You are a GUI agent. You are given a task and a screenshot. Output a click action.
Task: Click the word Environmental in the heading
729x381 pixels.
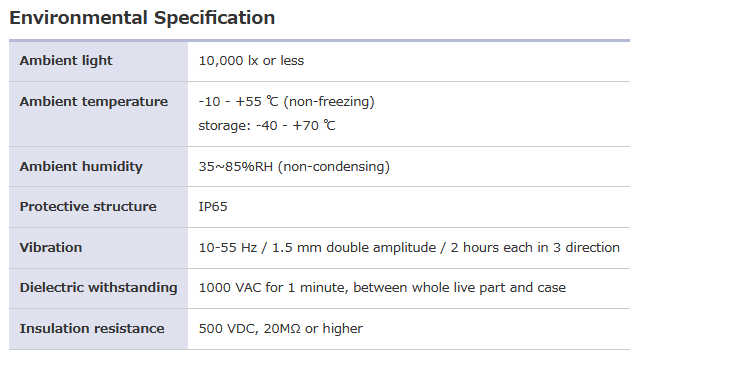click(78, 18)
